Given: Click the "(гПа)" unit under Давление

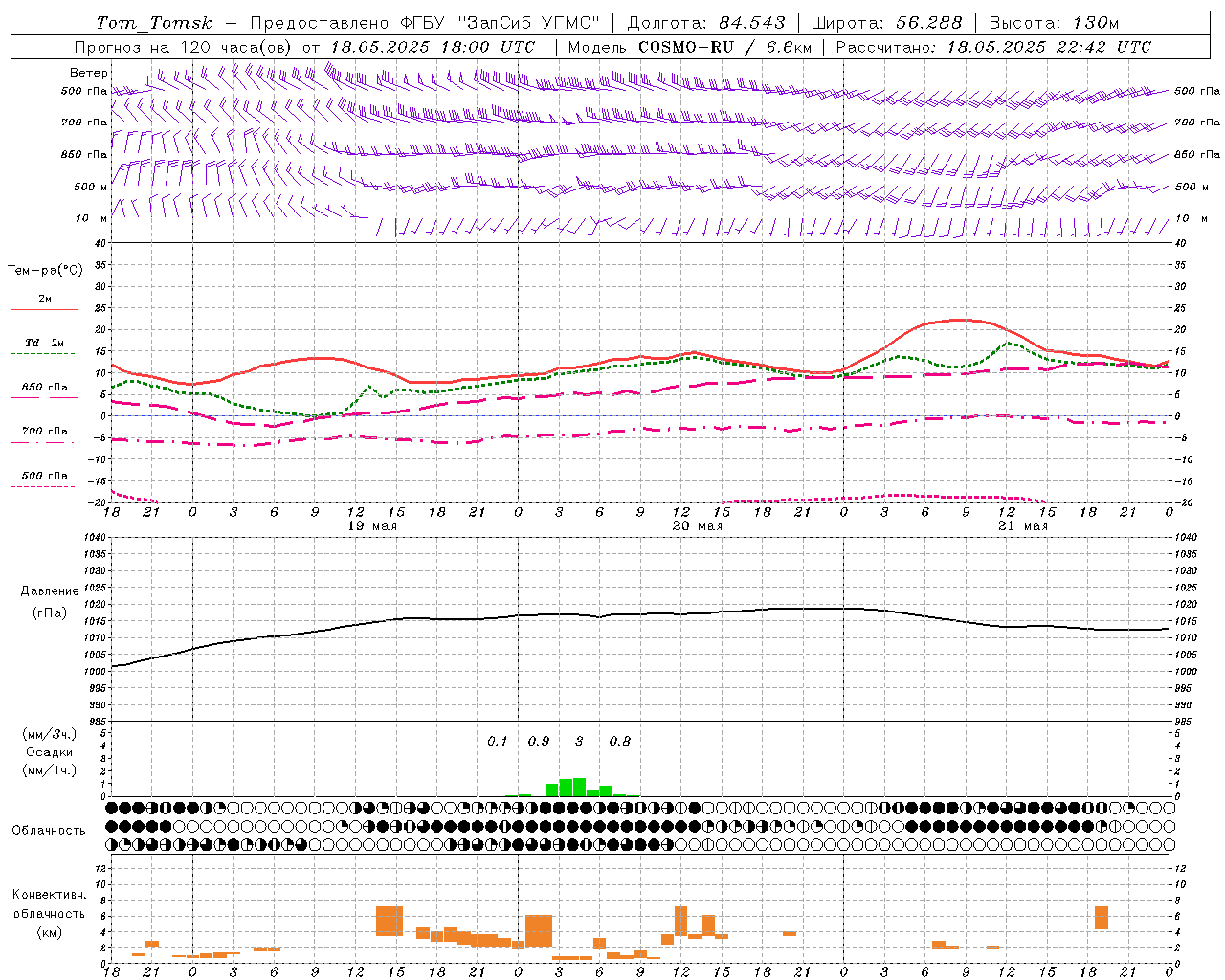Looking at the screenshot, I should [x=50, y=613].
